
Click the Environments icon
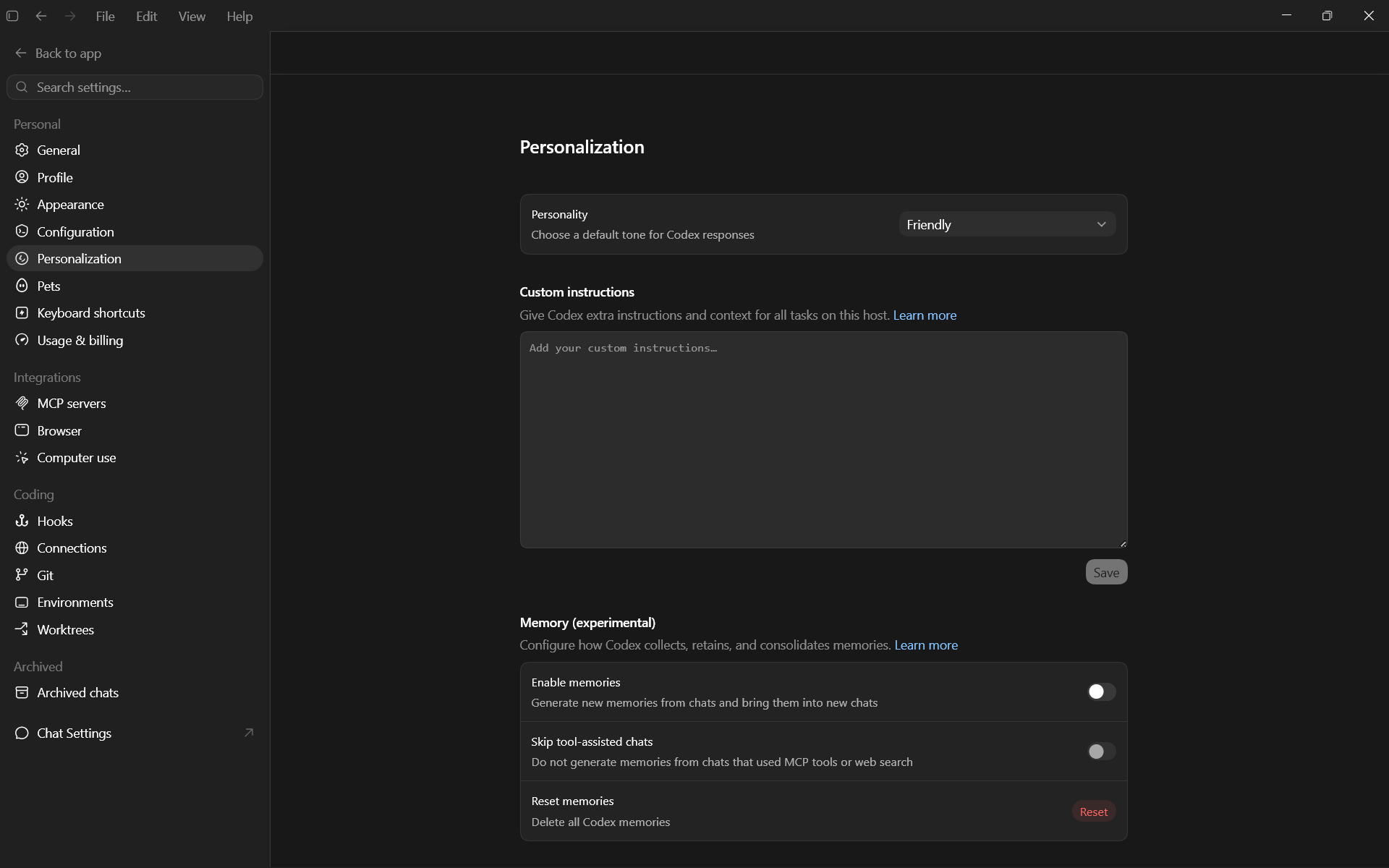point(22,602)
